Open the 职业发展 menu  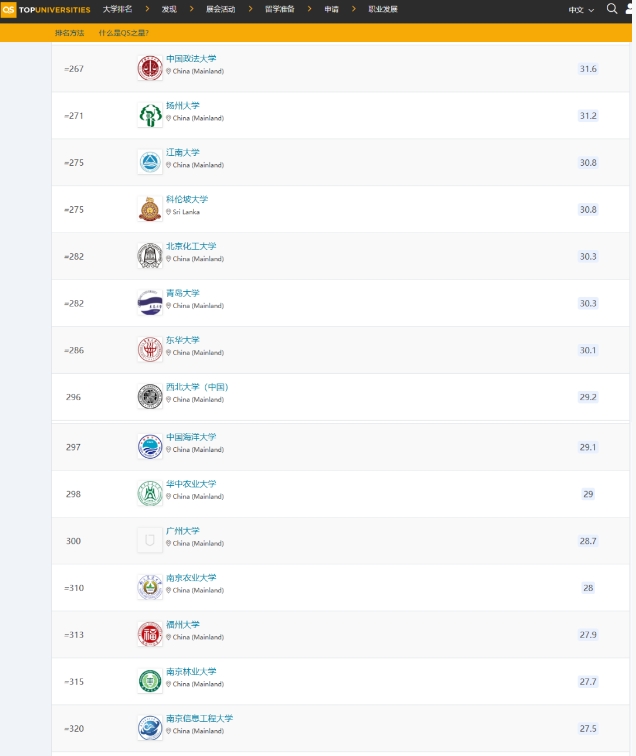coord(383,9)
